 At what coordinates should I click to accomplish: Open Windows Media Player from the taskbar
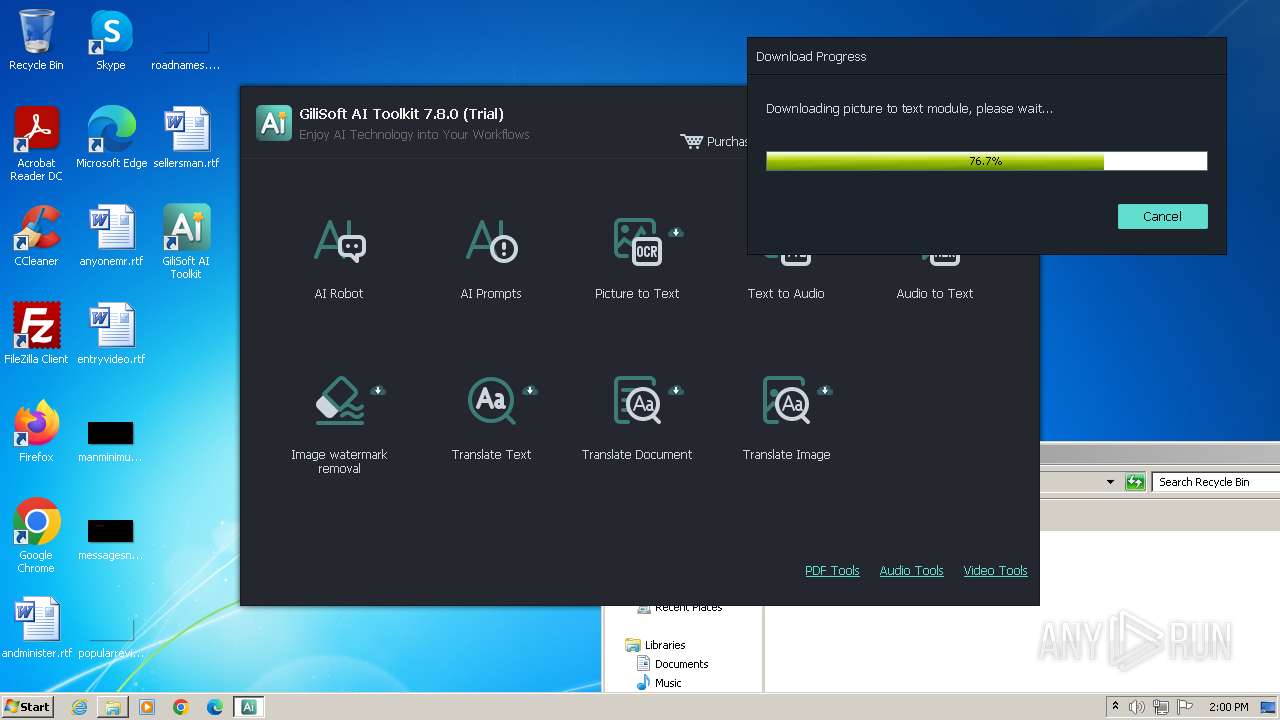click(147, 707)
